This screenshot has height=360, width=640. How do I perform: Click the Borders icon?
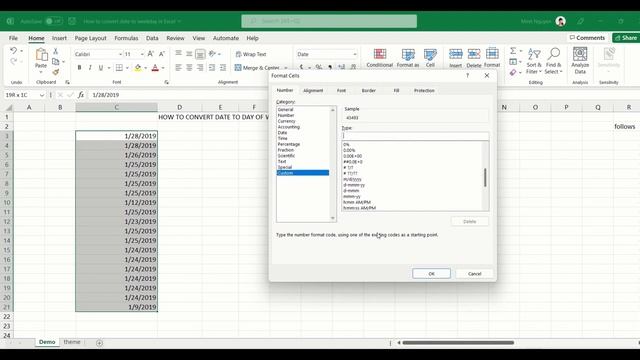coord(119,68)
